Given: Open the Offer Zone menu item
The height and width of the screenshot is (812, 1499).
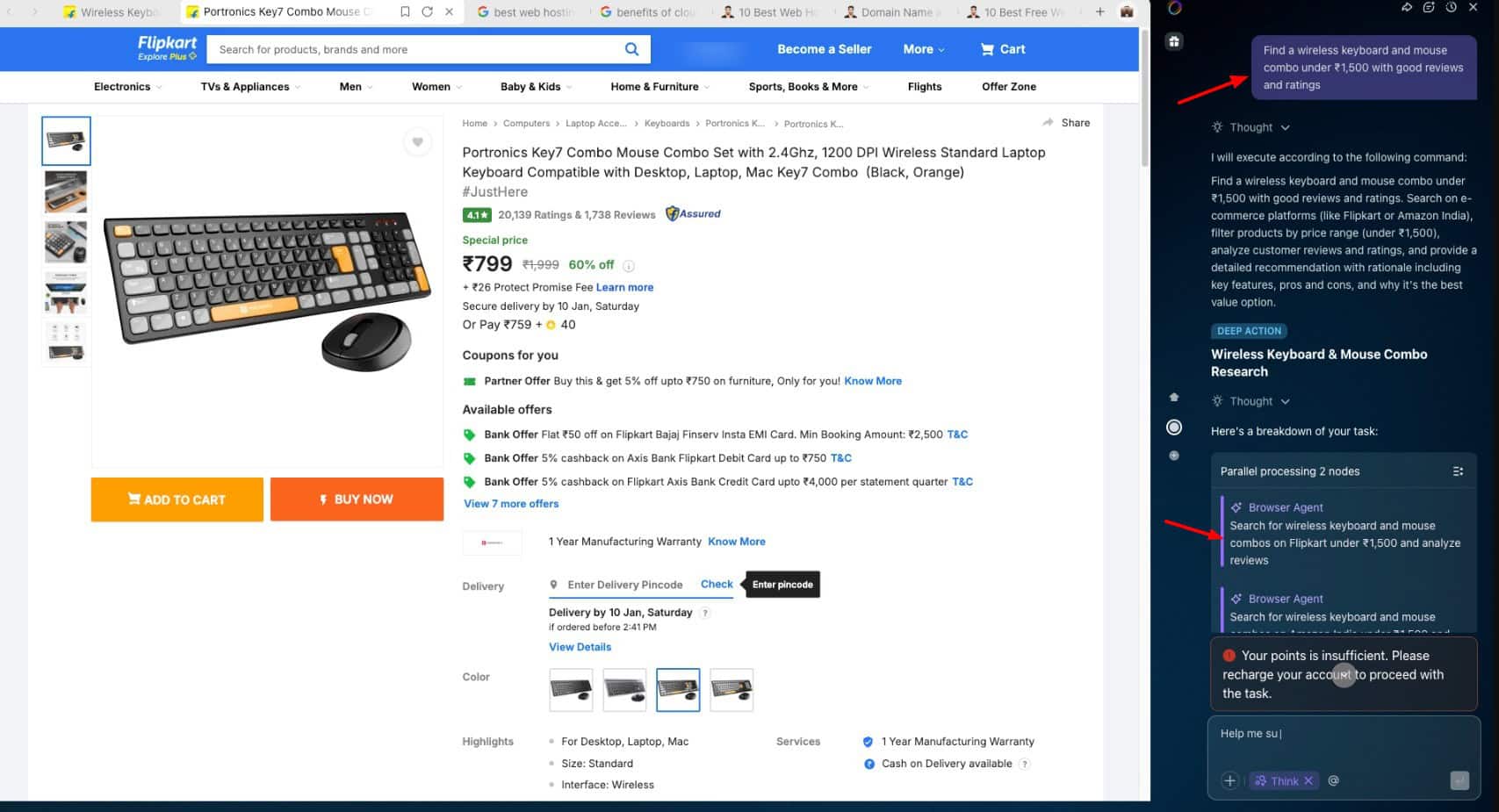Looking at the screenshot, I should (x=1008, y=87).
